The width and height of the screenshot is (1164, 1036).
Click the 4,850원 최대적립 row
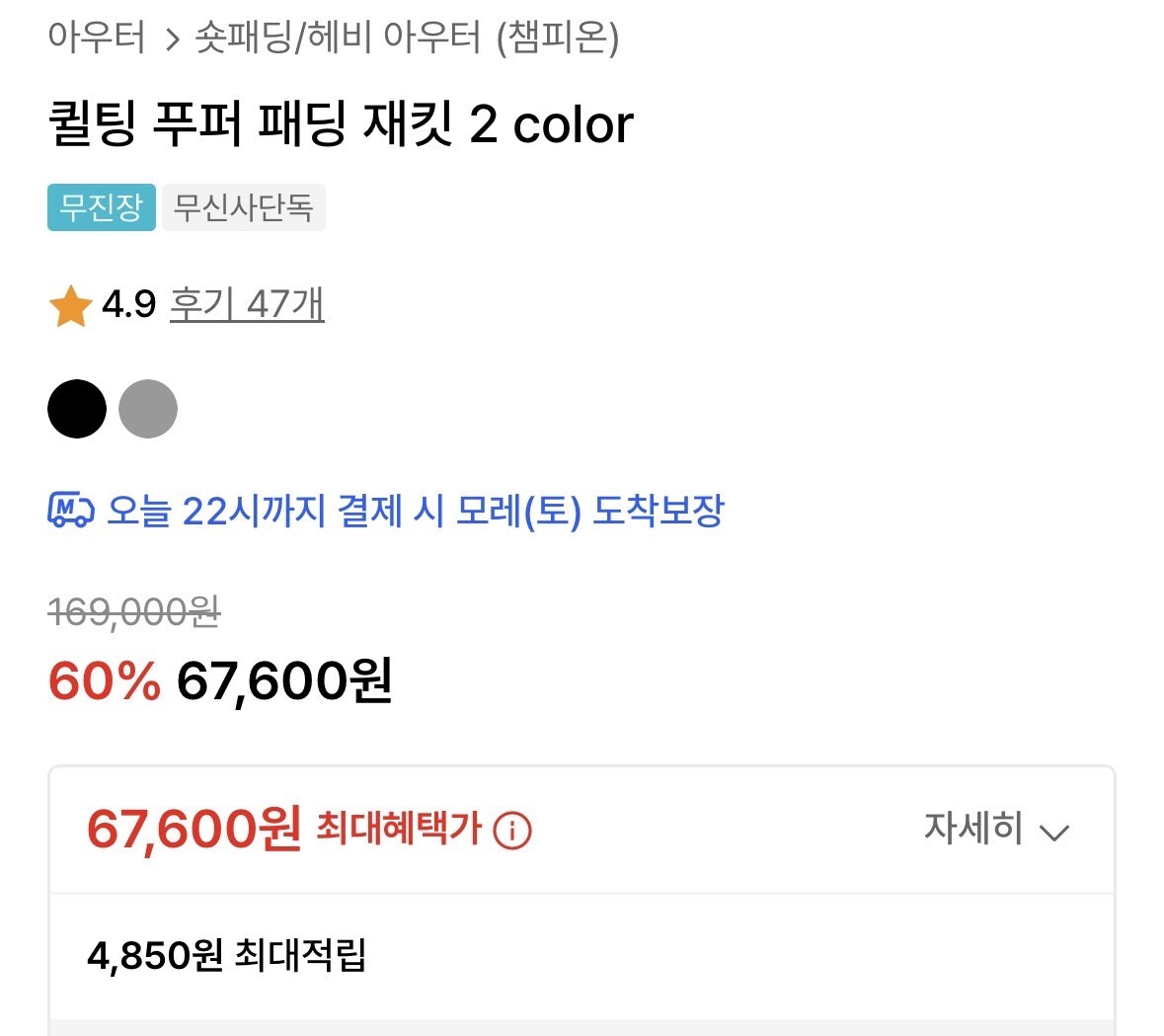[x=226, y=955]
